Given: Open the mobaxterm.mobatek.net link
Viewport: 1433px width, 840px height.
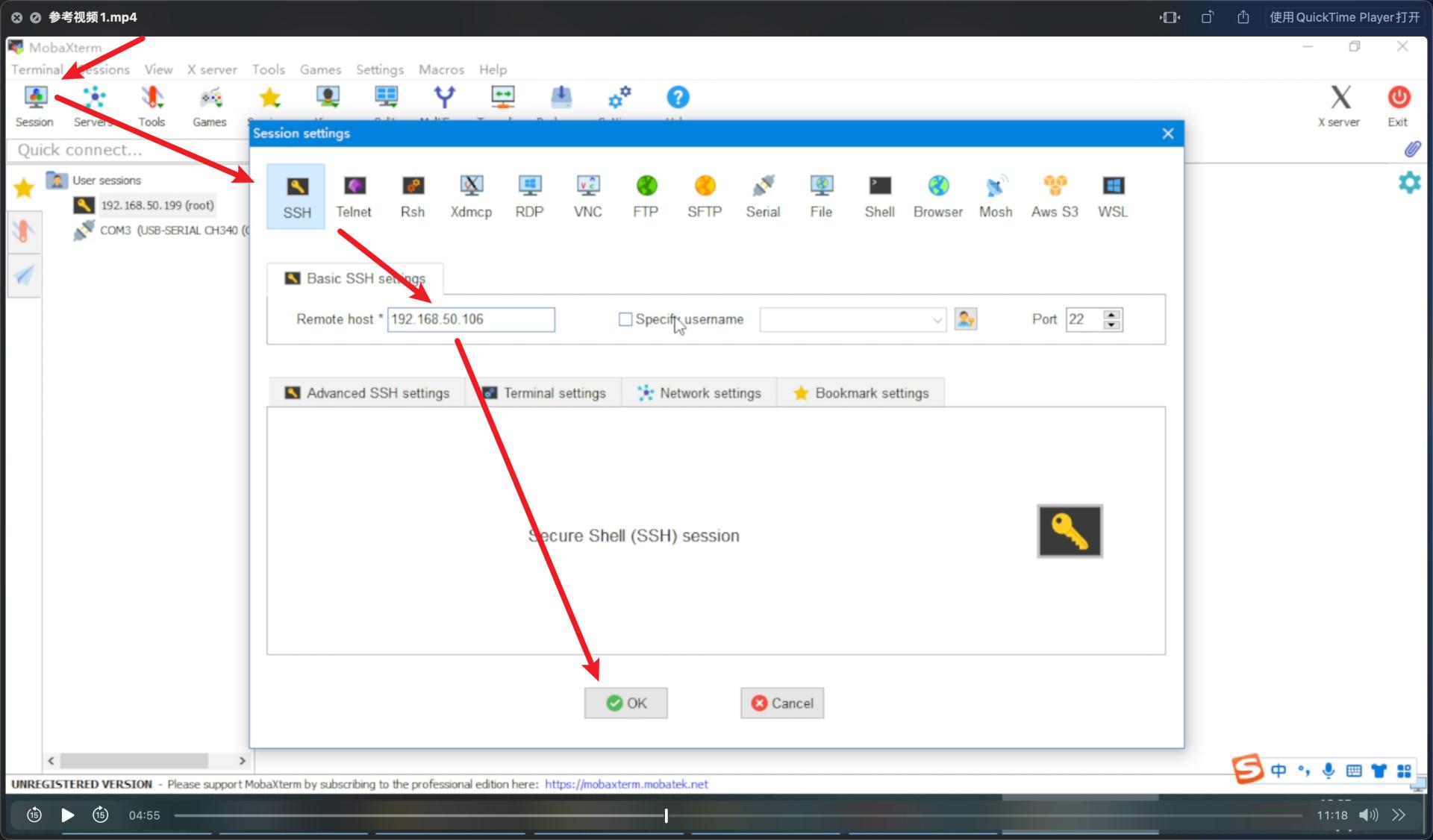Looking at the screenshot, I should [x=626, y=784].
